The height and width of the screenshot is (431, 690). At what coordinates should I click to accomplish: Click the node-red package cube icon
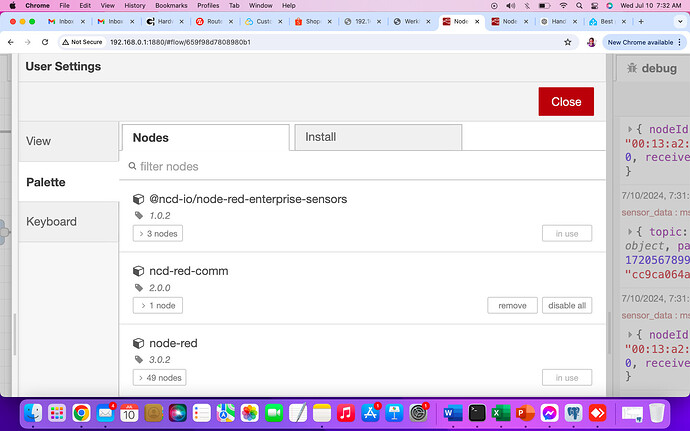click(x=139, y=343)
